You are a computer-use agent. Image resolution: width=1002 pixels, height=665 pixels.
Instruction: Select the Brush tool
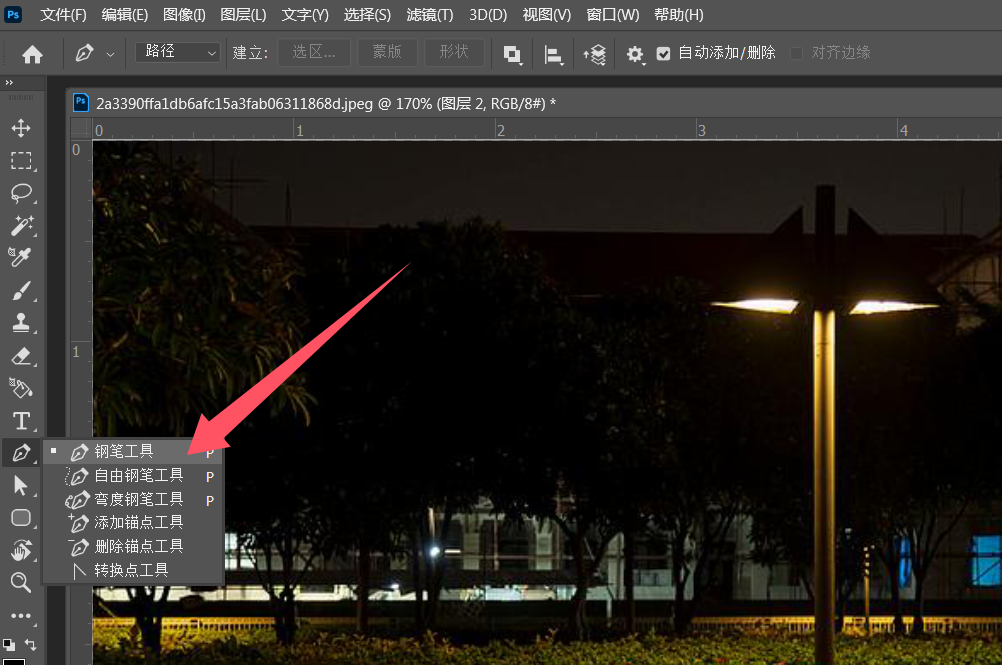(21, 291)
